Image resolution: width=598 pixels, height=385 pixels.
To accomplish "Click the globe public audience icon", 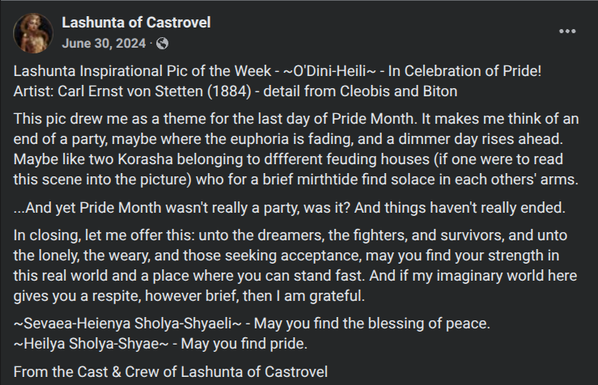I will pos(162,43).
